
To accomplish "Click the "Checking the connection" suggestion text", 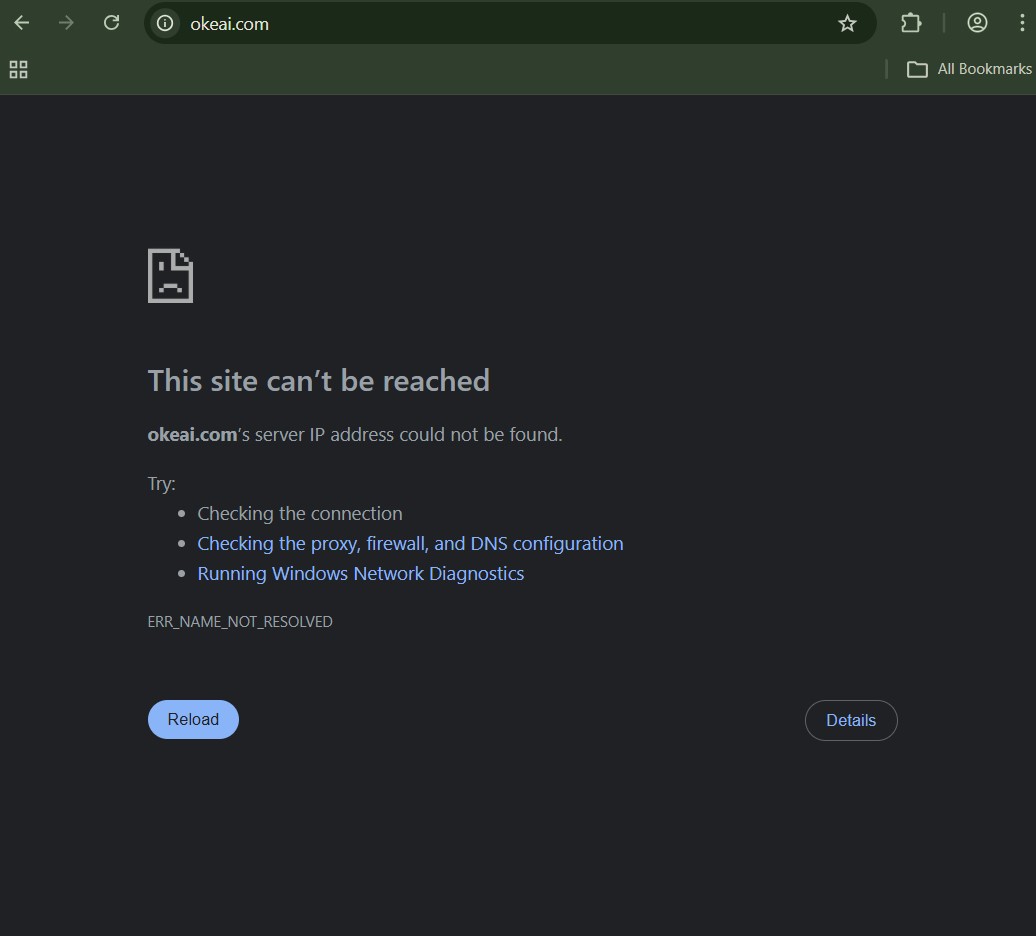I will pyautogui.click(x=299, y=513).
